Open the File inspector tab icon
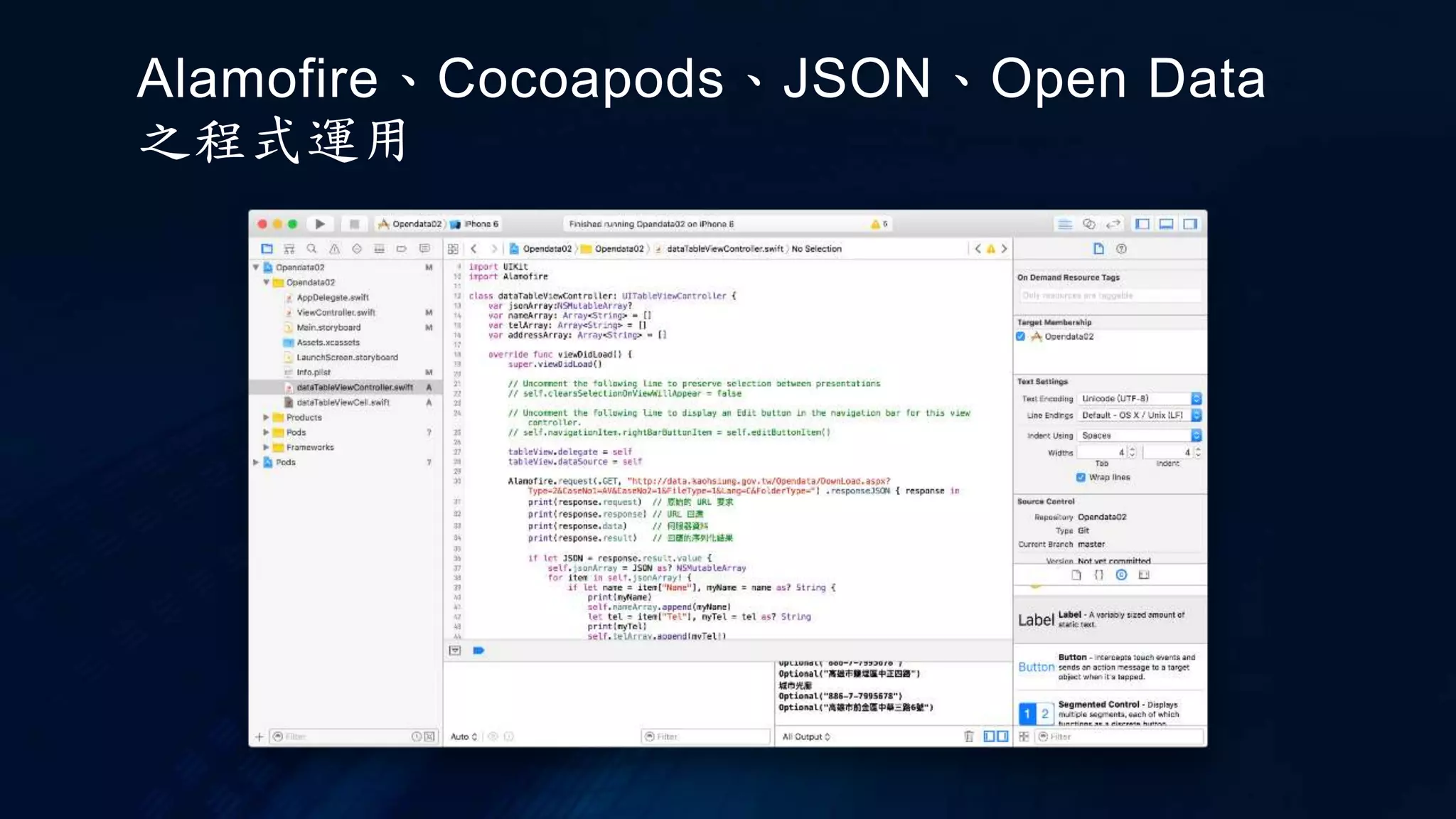The width and height of the screenshot is (1456, 819). [x=1098, y=249]
